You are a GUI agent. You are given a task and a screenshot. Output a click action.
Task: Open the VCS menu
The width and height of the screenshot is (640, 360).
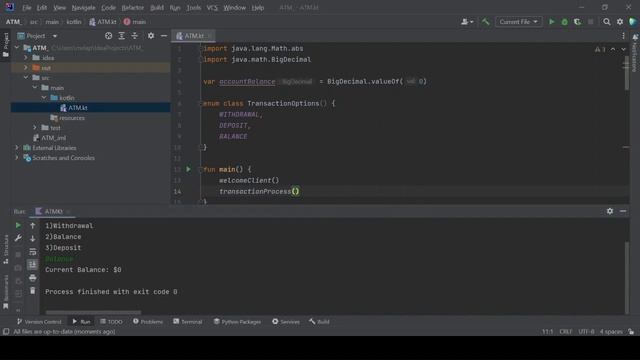coord(212,8)
